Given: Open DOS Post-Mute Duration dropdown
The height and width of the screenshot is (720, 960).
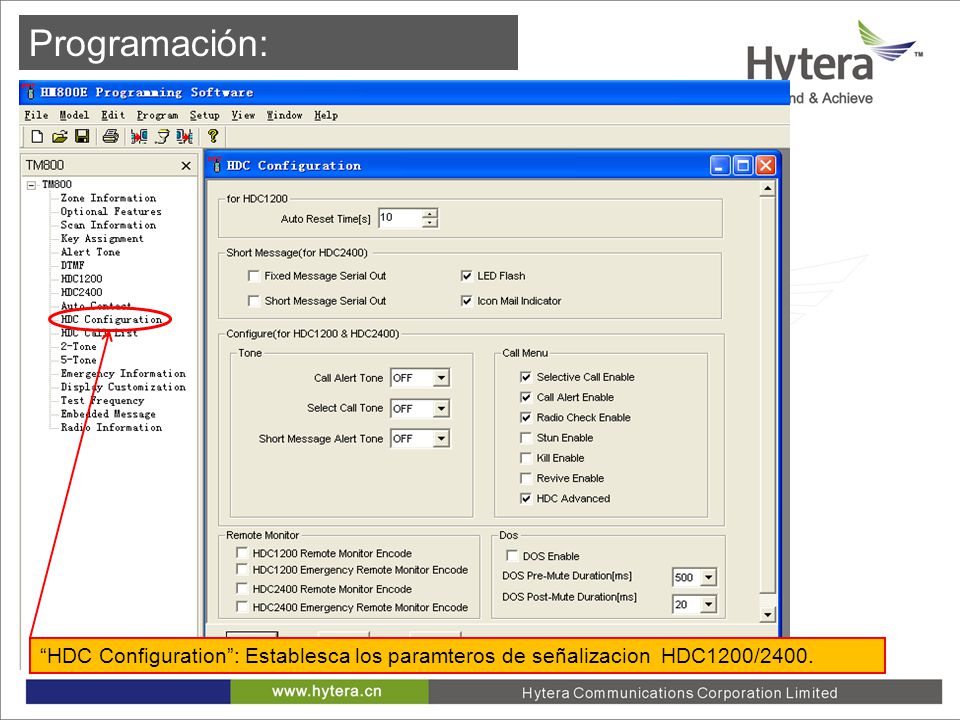Looking at the screenshot, I should 708,604.
